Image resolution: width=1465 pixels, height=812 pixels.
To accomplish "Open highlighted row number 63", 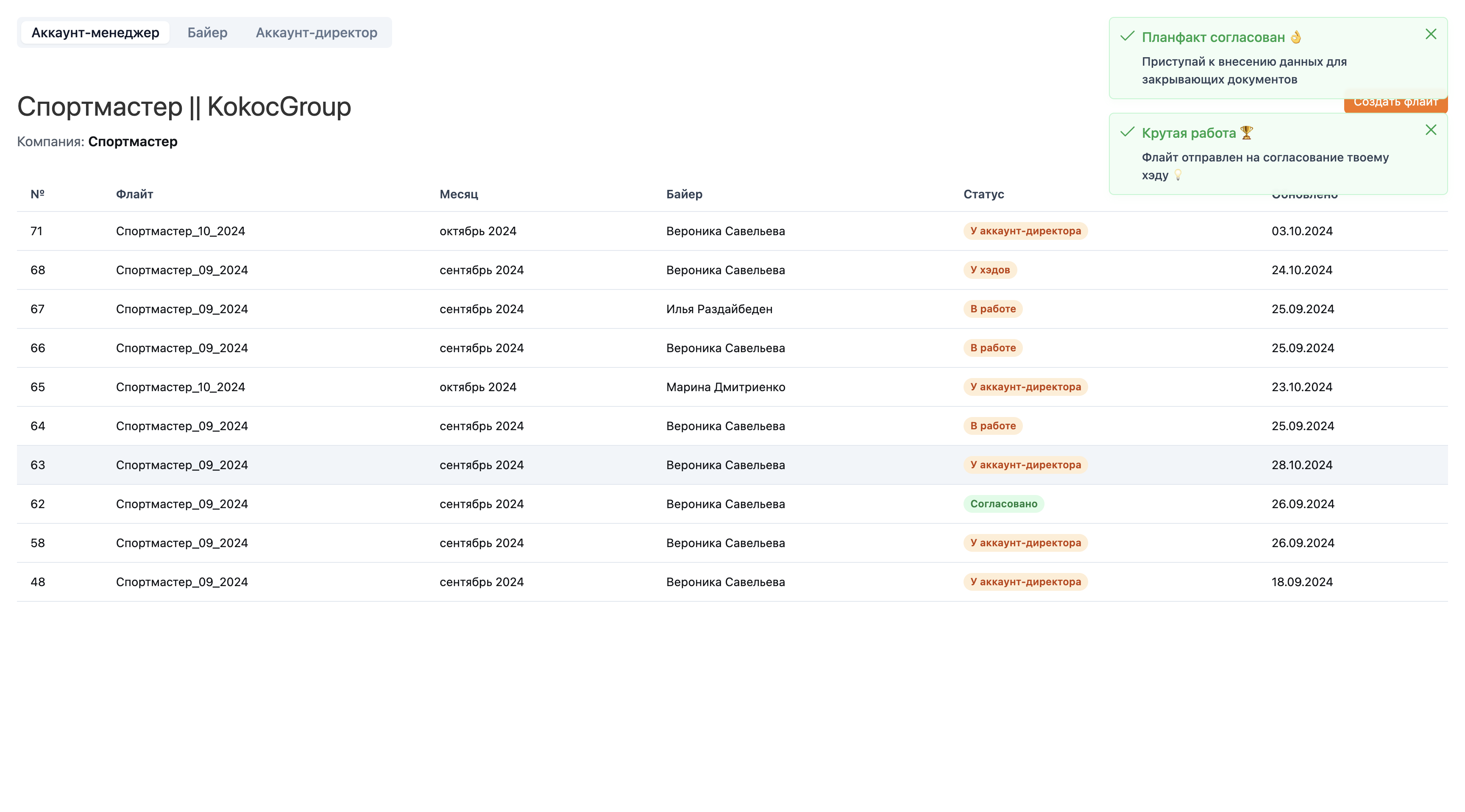I will pyautogui.click(x=732, y=464).
